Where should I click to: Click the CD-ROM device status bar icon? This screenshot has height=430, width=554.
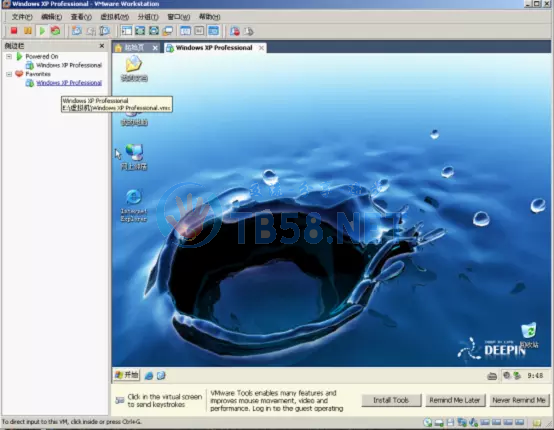point(428,422)
